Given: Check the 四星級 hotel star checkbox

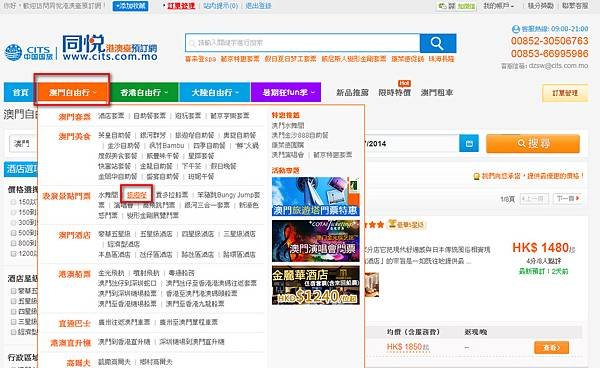Looking at the screenshot, I should coord(13,312).
